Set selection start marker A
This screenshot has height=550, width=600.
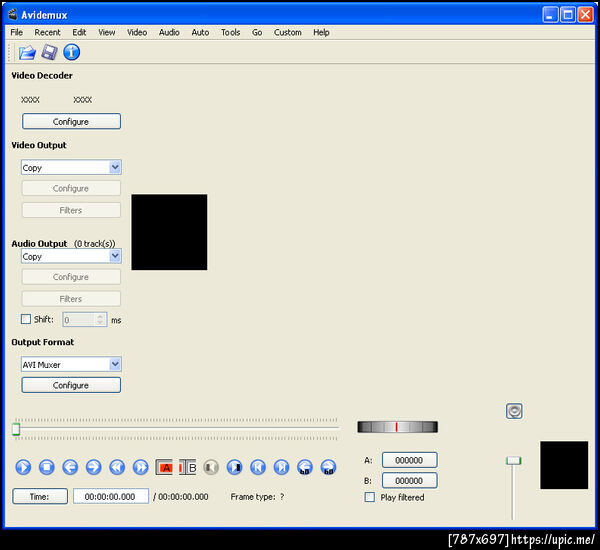[165, 467]
